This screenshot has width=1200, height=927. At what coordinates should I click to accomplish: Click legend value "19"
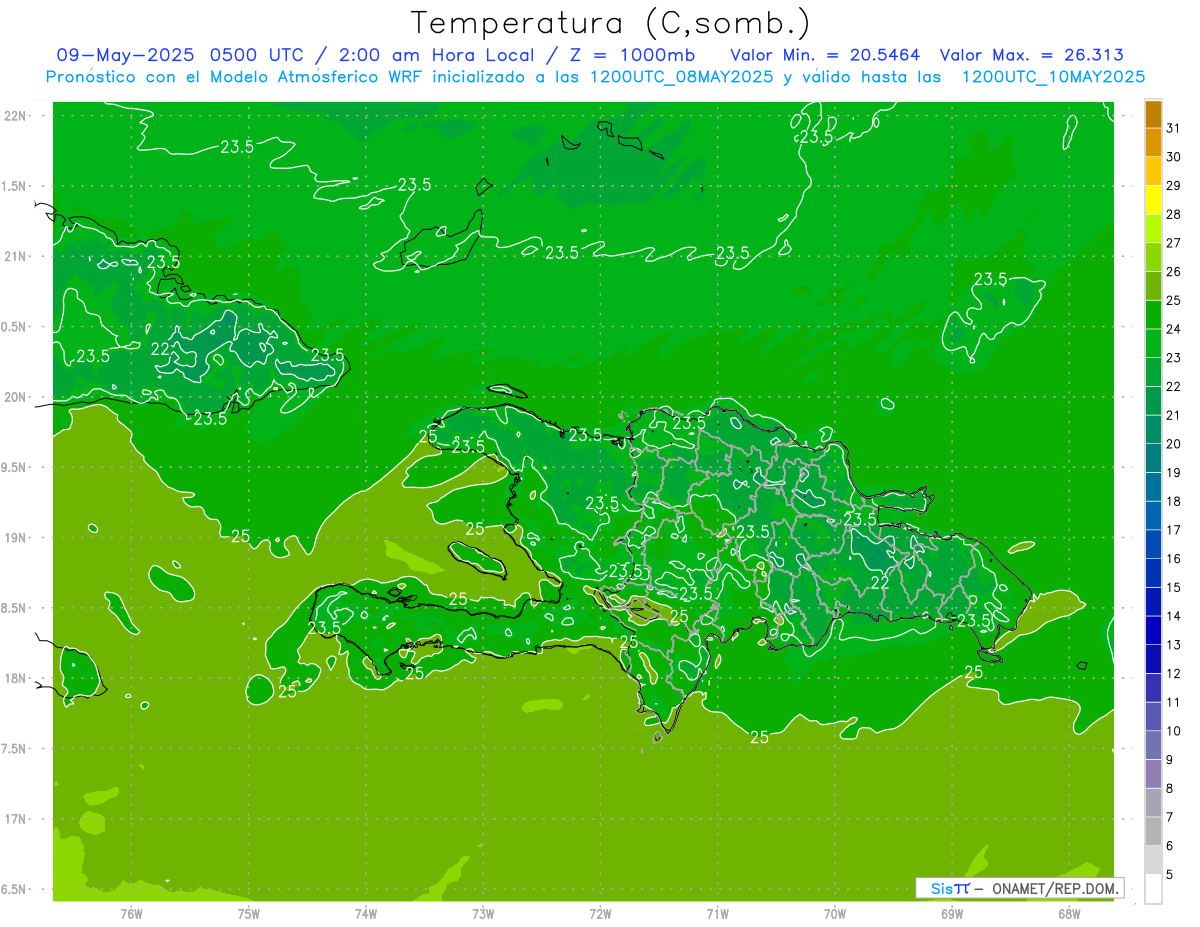[1174, 473]
